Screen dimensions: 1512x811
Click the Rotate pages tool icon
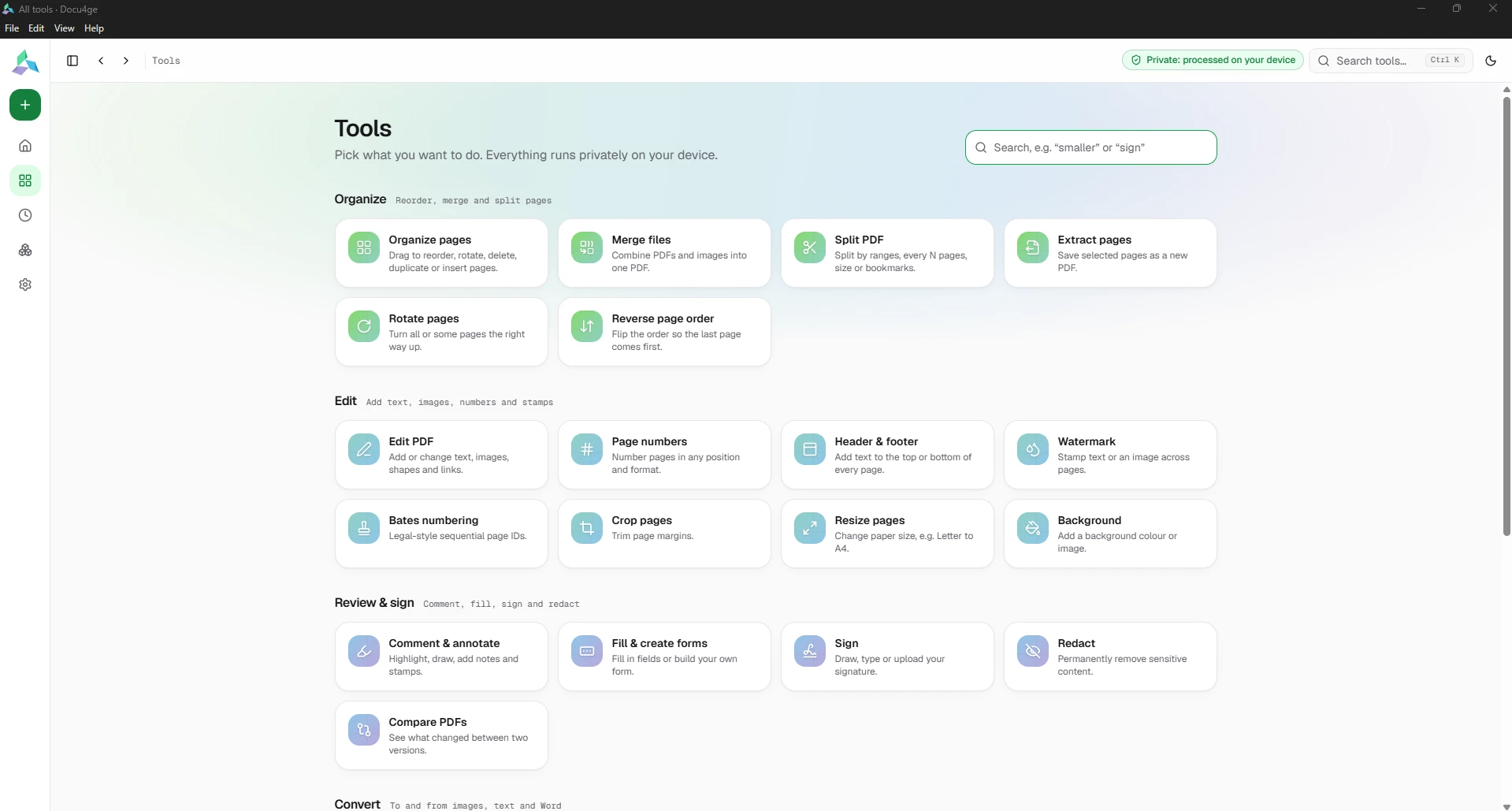coord(364,326)
